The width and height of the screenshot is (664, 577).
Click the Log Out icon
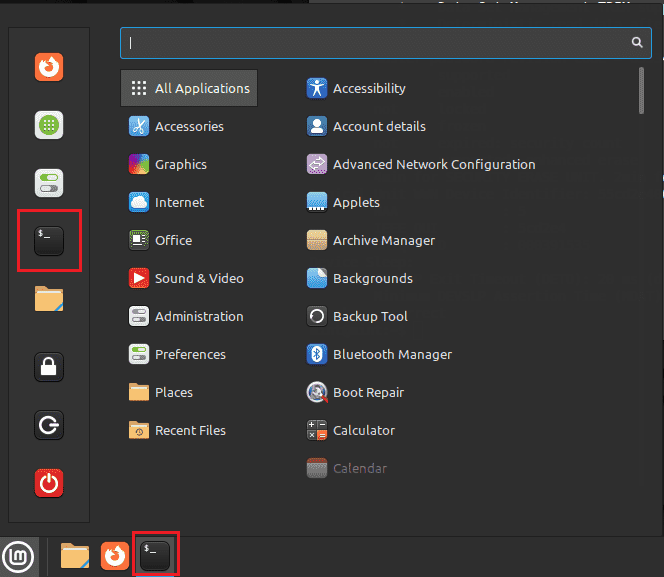coord(49,425)
